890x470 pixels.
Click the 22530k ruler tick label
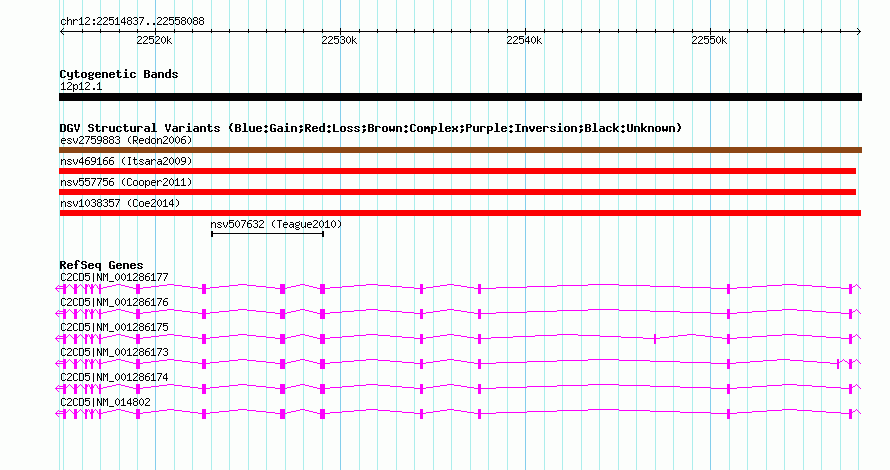coord(339,40)
